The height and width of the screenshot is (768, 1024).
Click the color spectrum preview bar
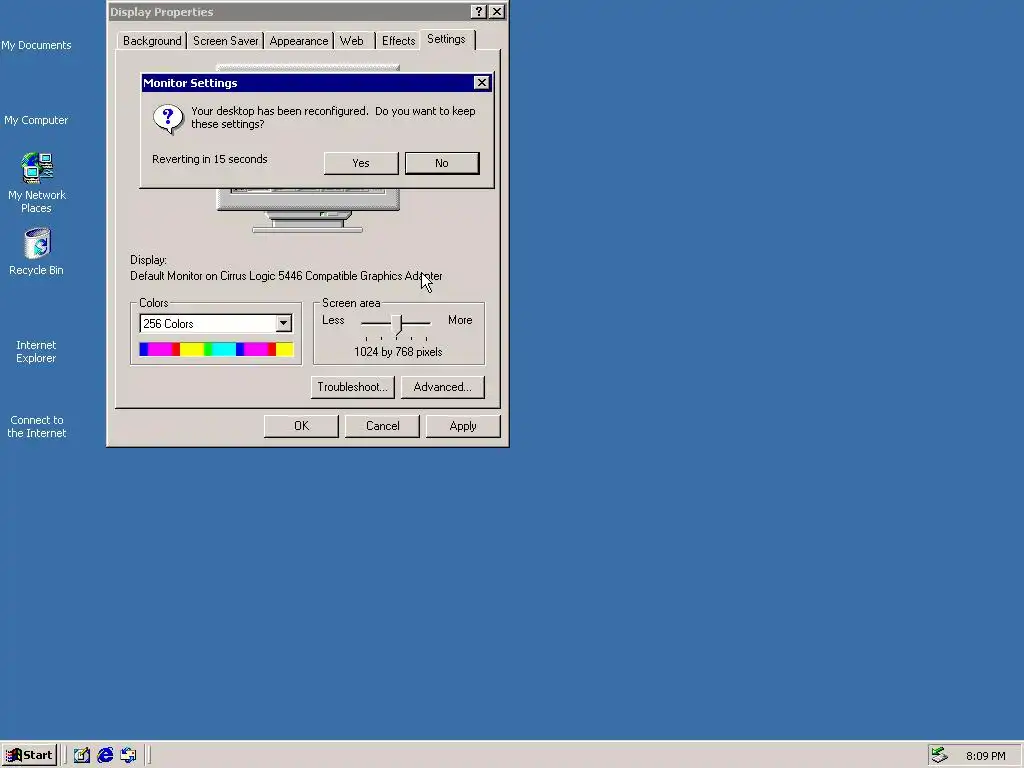tap(216, 349)
